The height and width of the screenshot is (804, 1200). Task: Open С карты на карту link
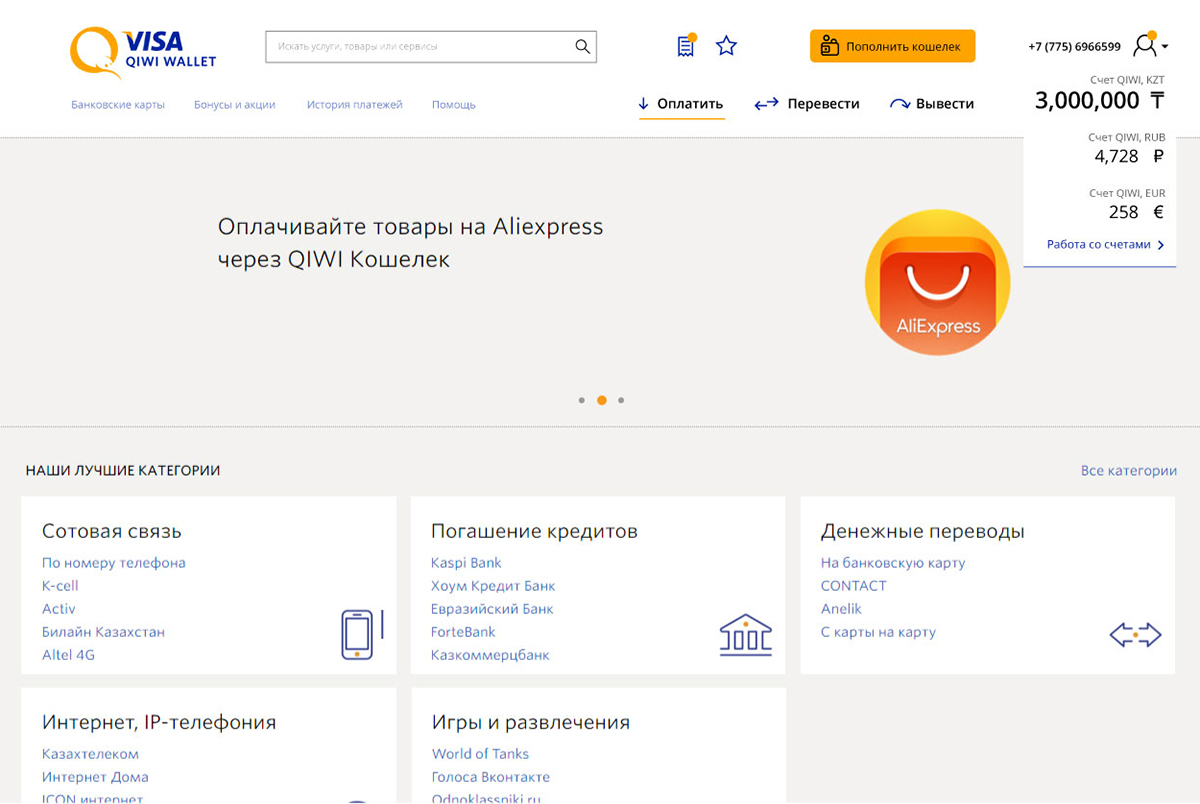click(x=878, y=632)
